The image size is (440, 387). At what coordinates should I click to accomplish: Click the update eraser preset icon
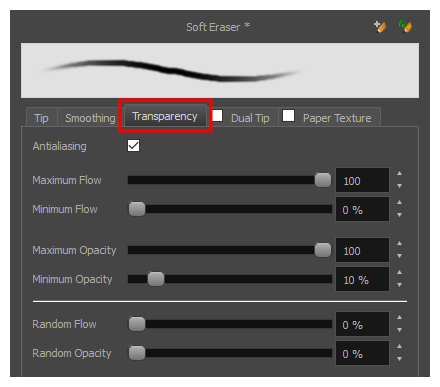[405, 26]
